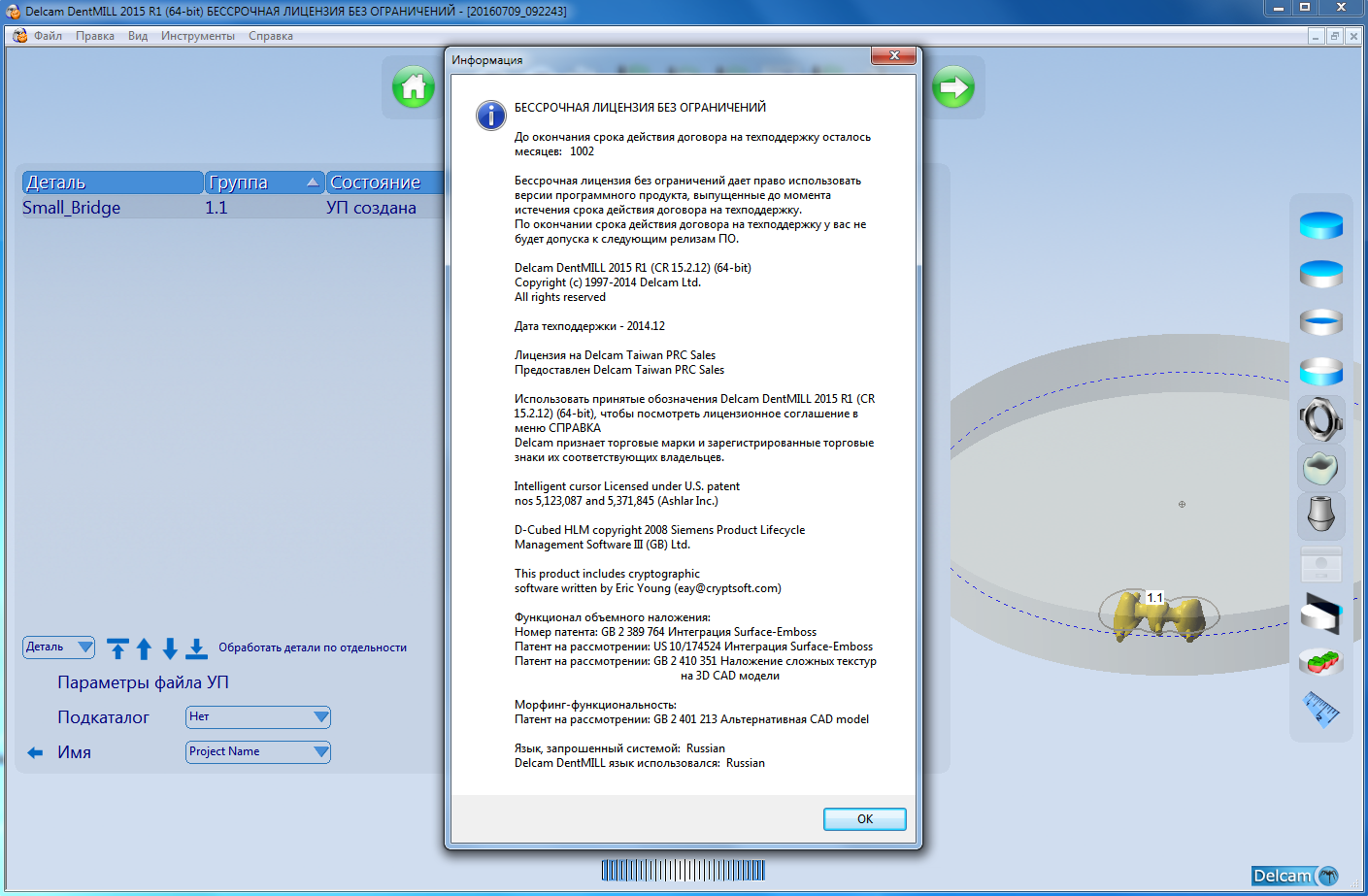
Task: Open the section cut view icon
Action: pos(1321,614)
